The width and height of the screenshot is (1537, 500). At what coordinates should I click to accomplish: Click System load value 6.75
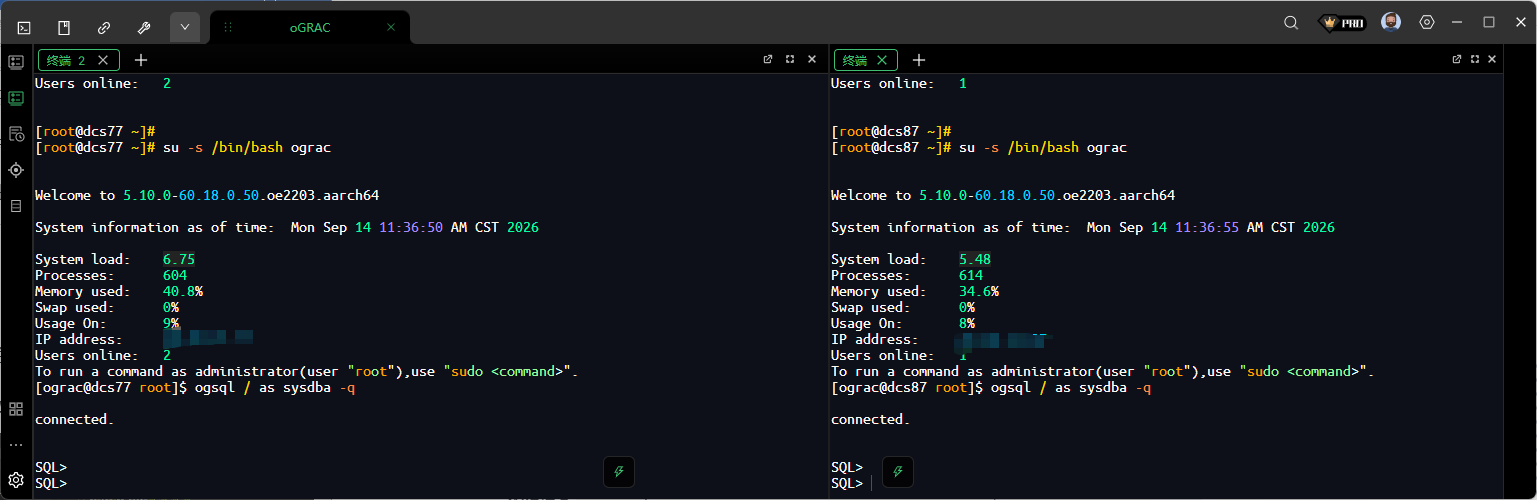click(179, 260)
